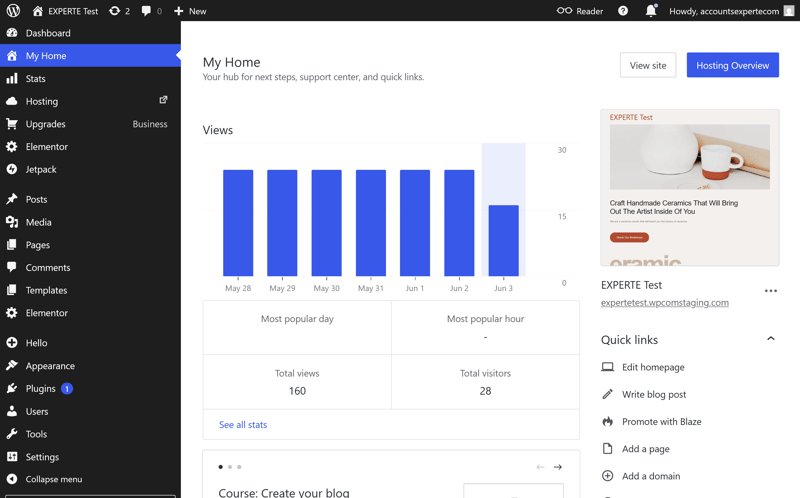800x498 pixels.
Task: Click the help question mark icon
Action: pyautogui.click(x=623, y=11)
